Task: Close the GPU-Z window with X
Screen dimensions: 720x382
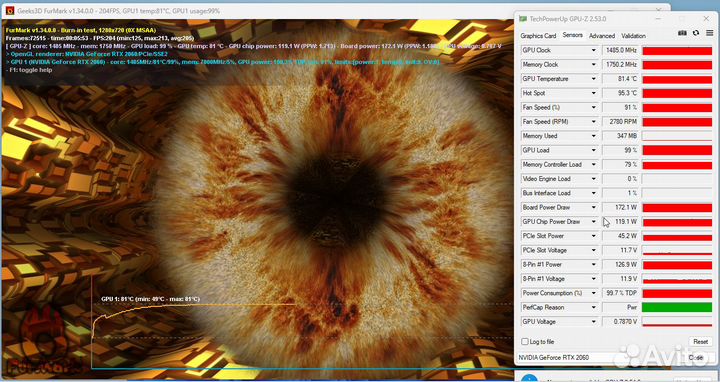Action: tap(706, 19)
